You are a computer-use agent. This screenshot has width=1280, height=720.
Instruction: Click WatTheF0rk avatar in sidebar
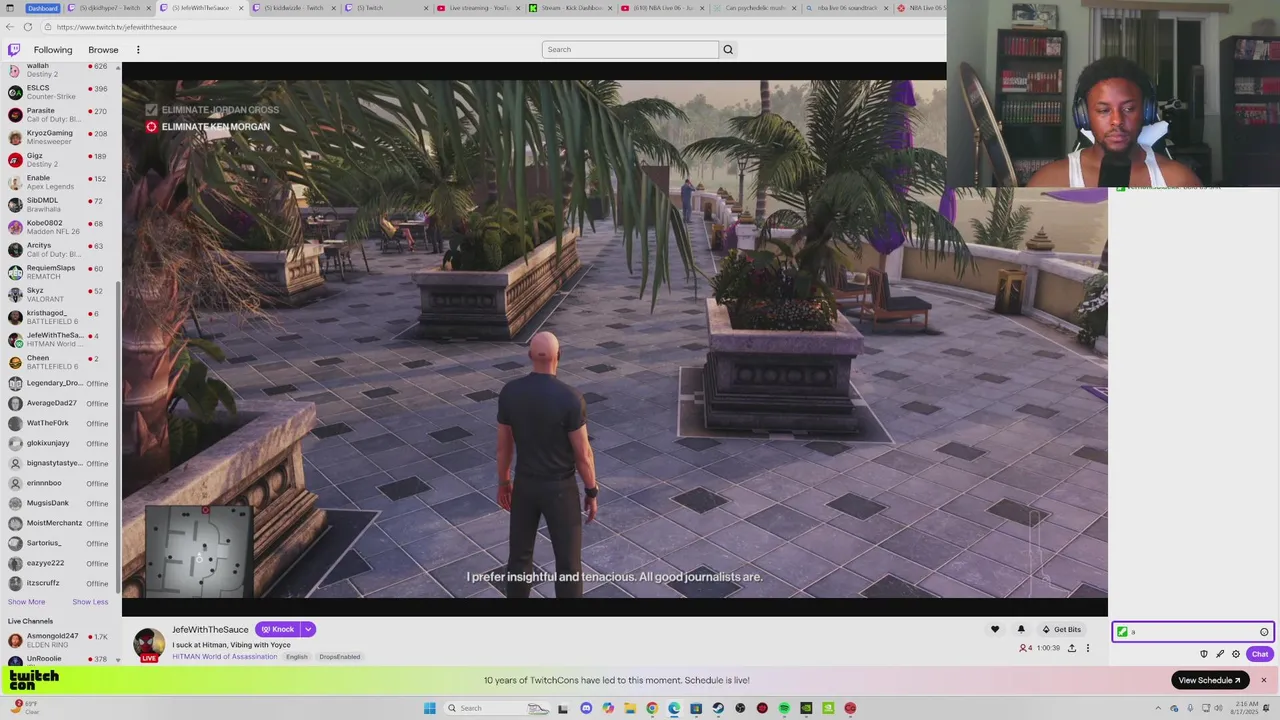pyautogui.click(x=15, y=423)
